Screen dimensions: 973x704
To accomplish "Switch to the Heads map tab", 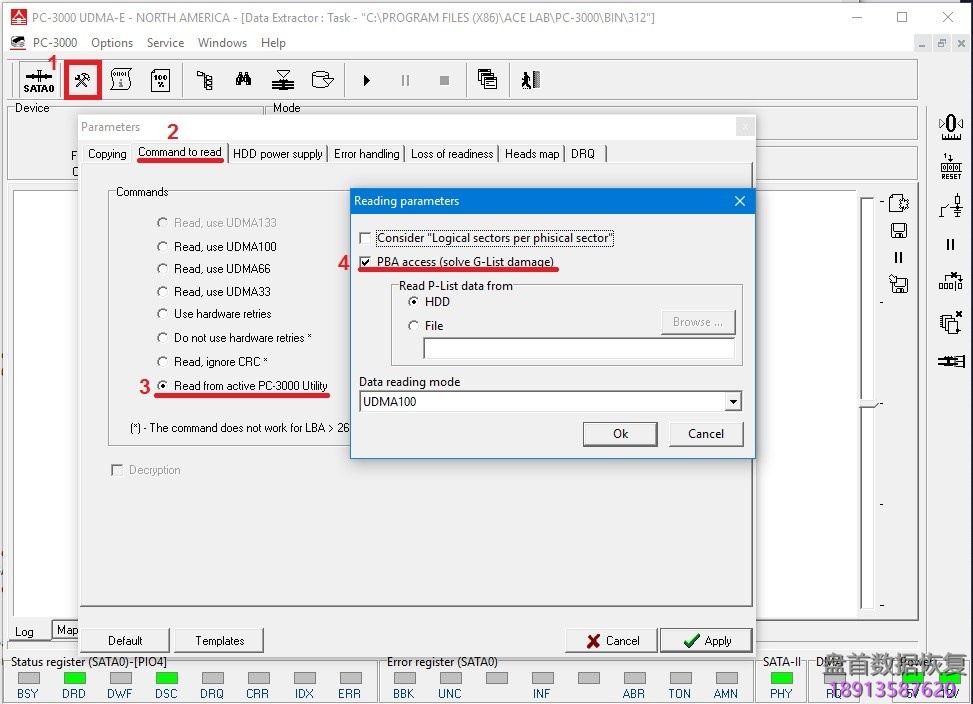I will 531,154.
